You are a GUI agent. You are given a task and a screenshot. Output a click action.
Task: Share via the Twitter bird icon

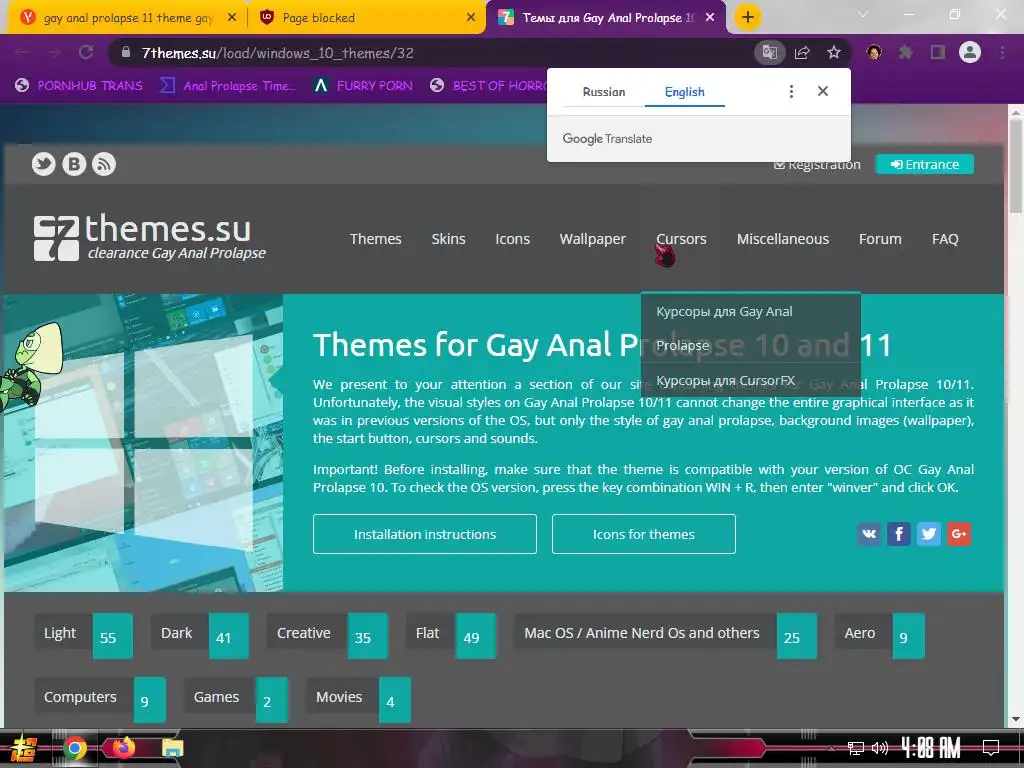929,534
